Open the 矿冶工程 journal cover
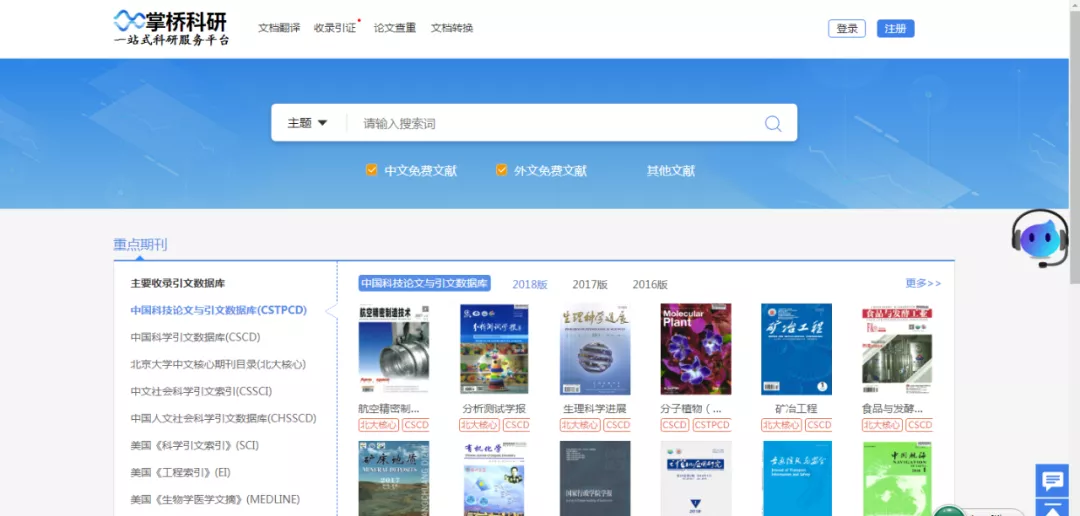The image size is (1080, 516). tap(796, 349)
